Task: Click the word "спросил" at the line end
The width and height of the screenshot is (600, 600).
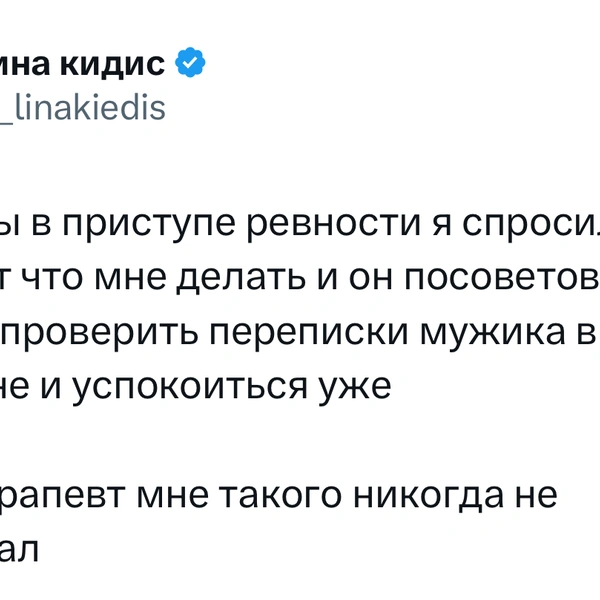Action: (x=531, y=225)
